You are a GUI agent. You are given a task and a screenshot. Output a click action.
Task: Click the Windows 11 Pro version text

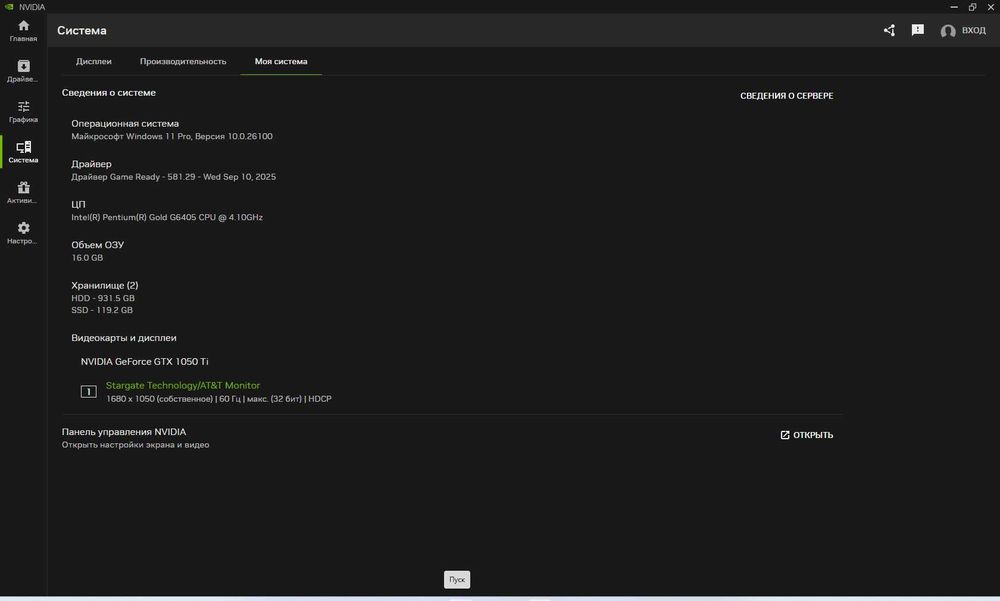[172, 136]
